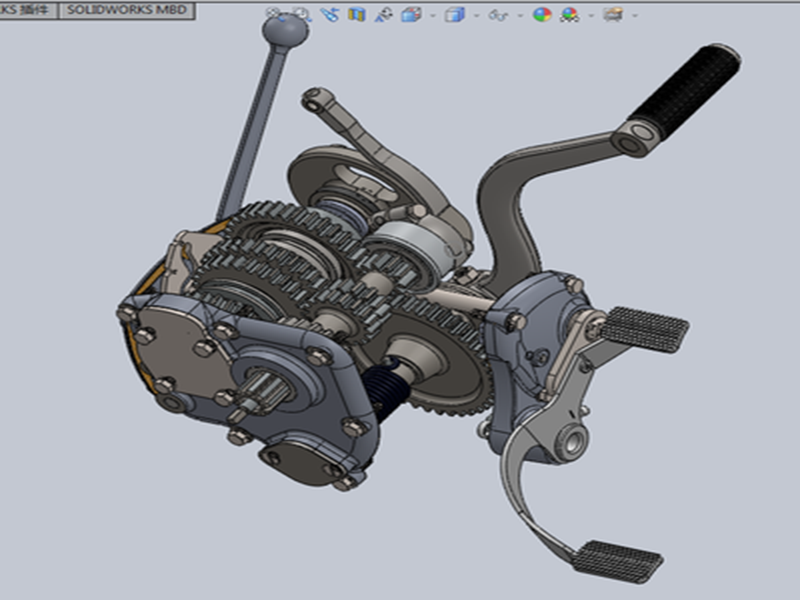This screenshot has height=600, width=800.
Task: Open Dynamic Annotation Views tool
Action: (x=383, y=15)
